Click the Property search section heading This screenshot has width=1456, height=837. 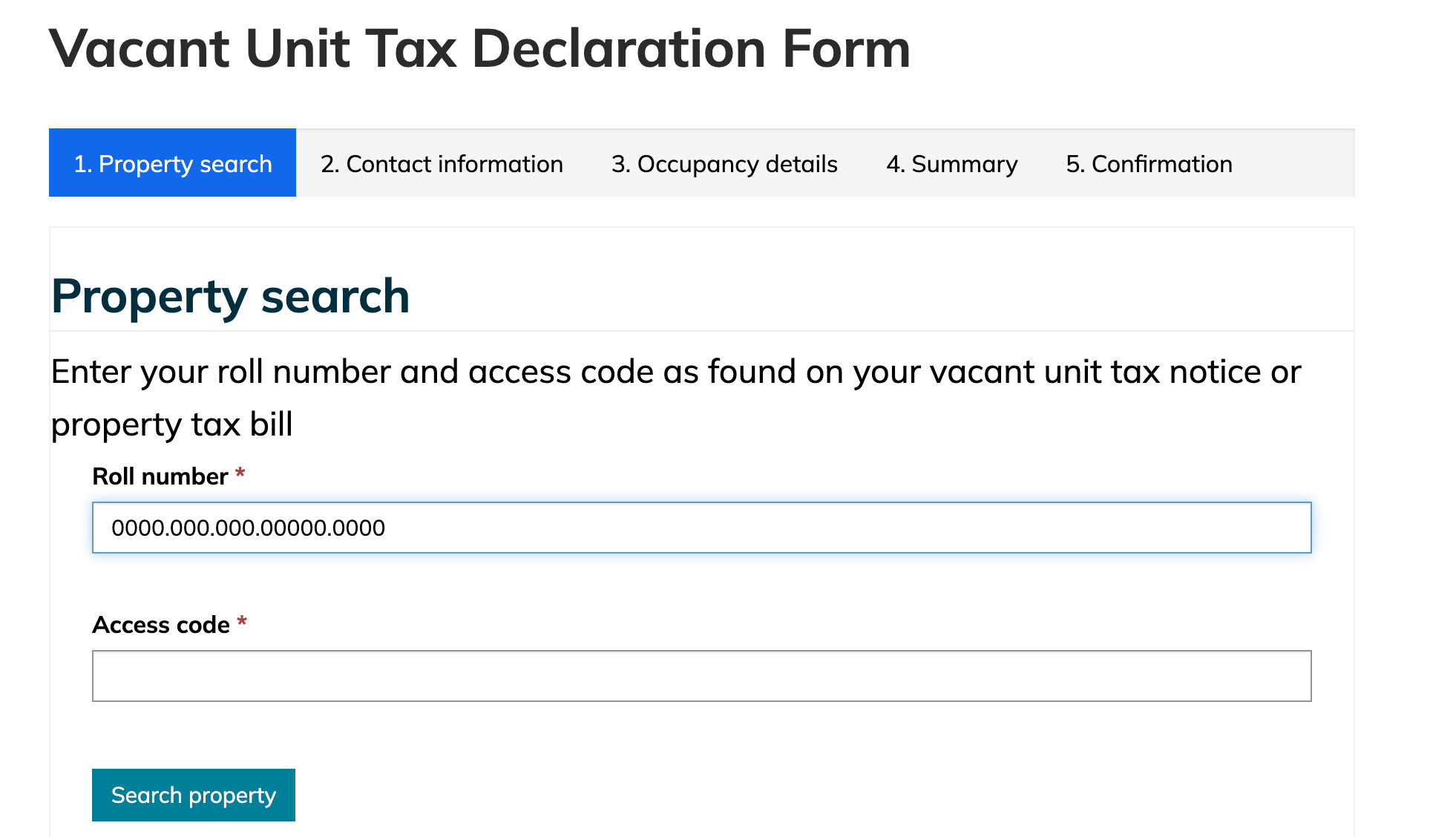click(230, 296)
